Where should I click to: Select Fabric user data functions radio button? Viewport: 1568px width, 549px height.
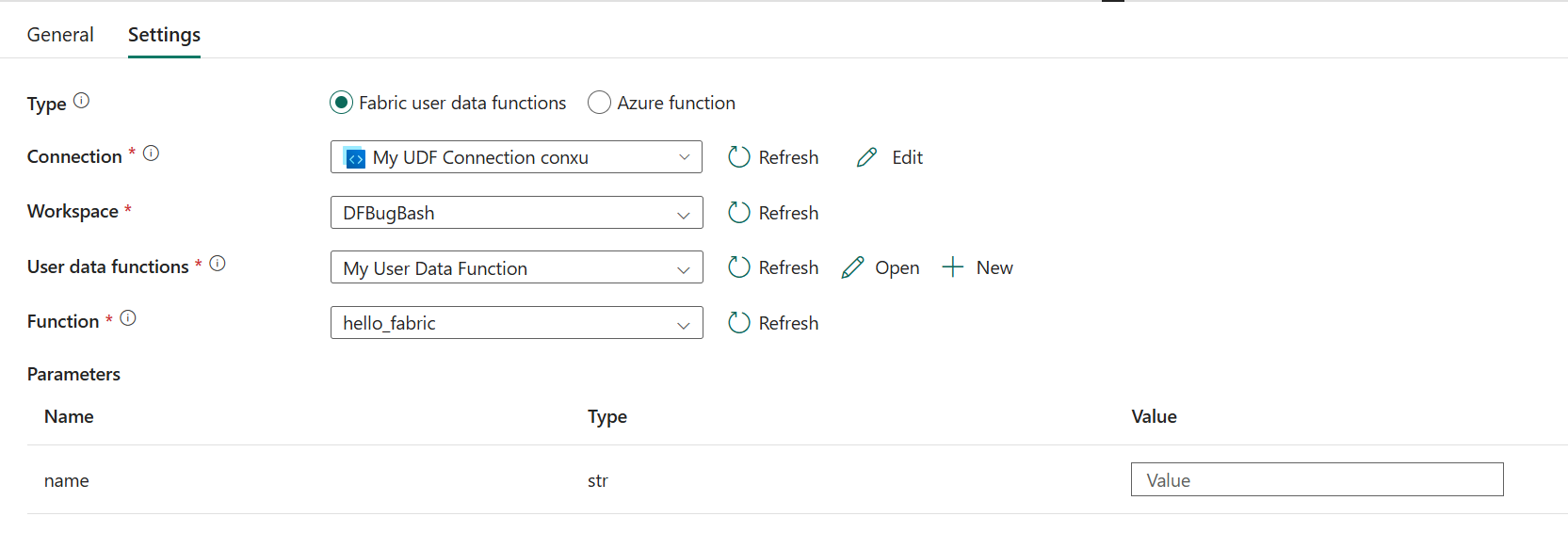[341, 103]
